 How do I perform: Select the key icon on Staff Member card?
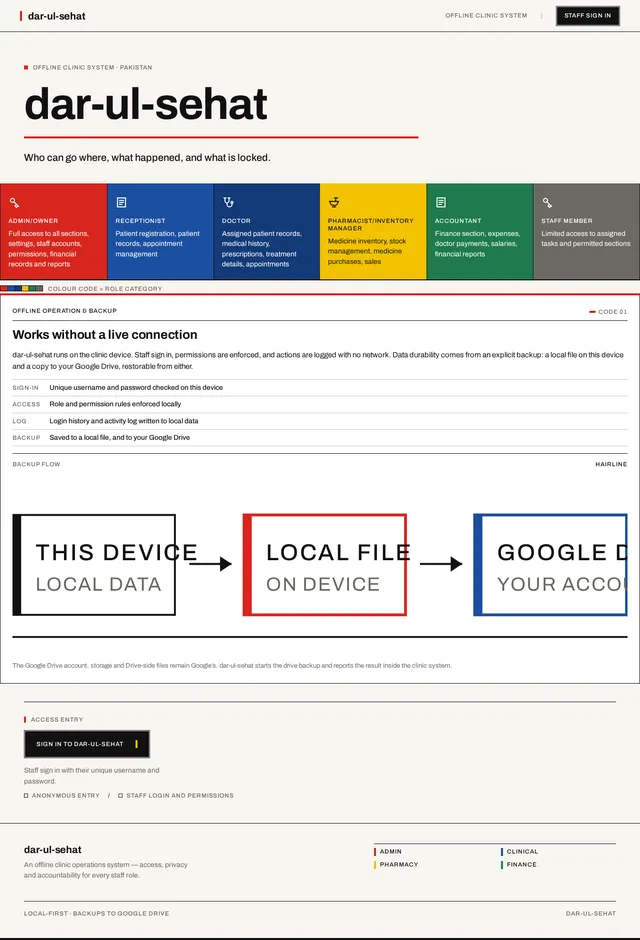(547, 203)
